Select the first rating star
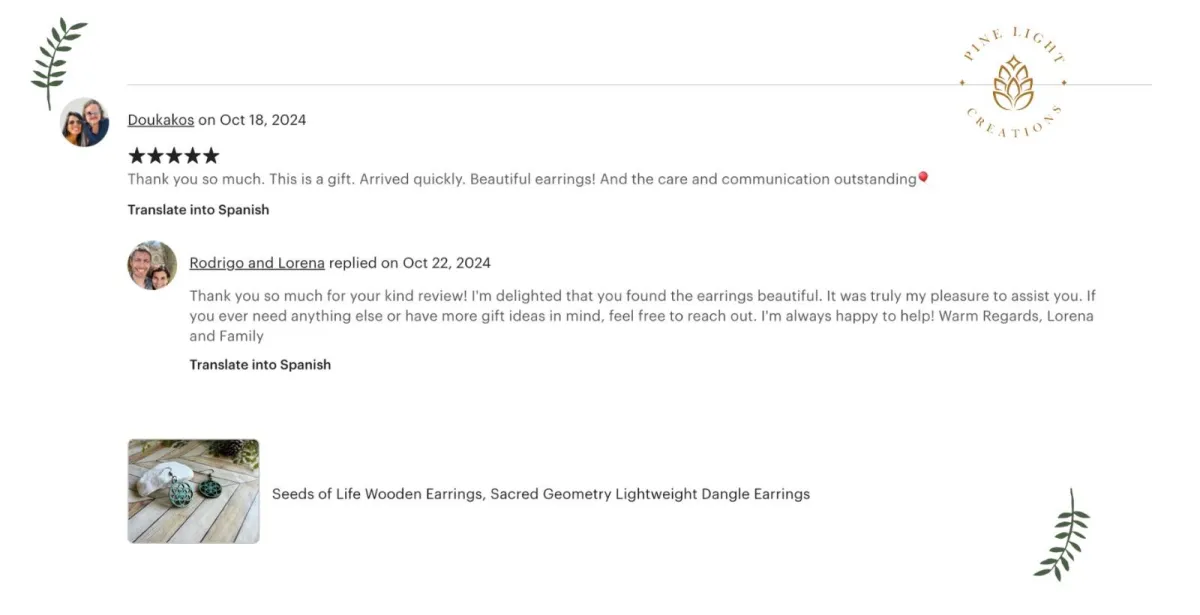This screenshot has width=1200, height=615. pos(137,156)
